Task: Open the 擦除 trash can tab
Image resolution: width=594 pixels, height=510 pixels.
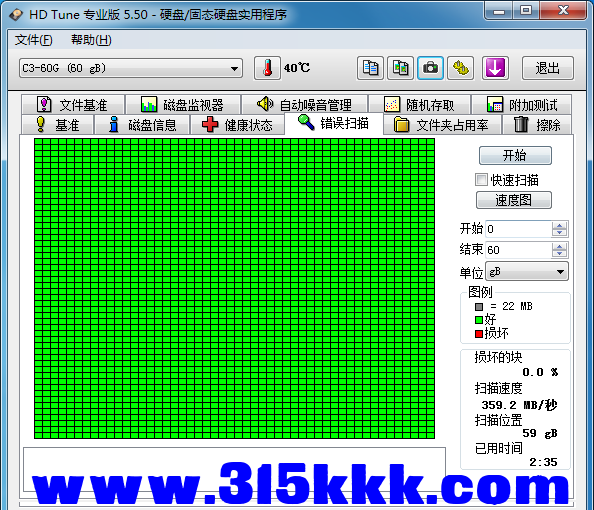Action: [537, 125]
